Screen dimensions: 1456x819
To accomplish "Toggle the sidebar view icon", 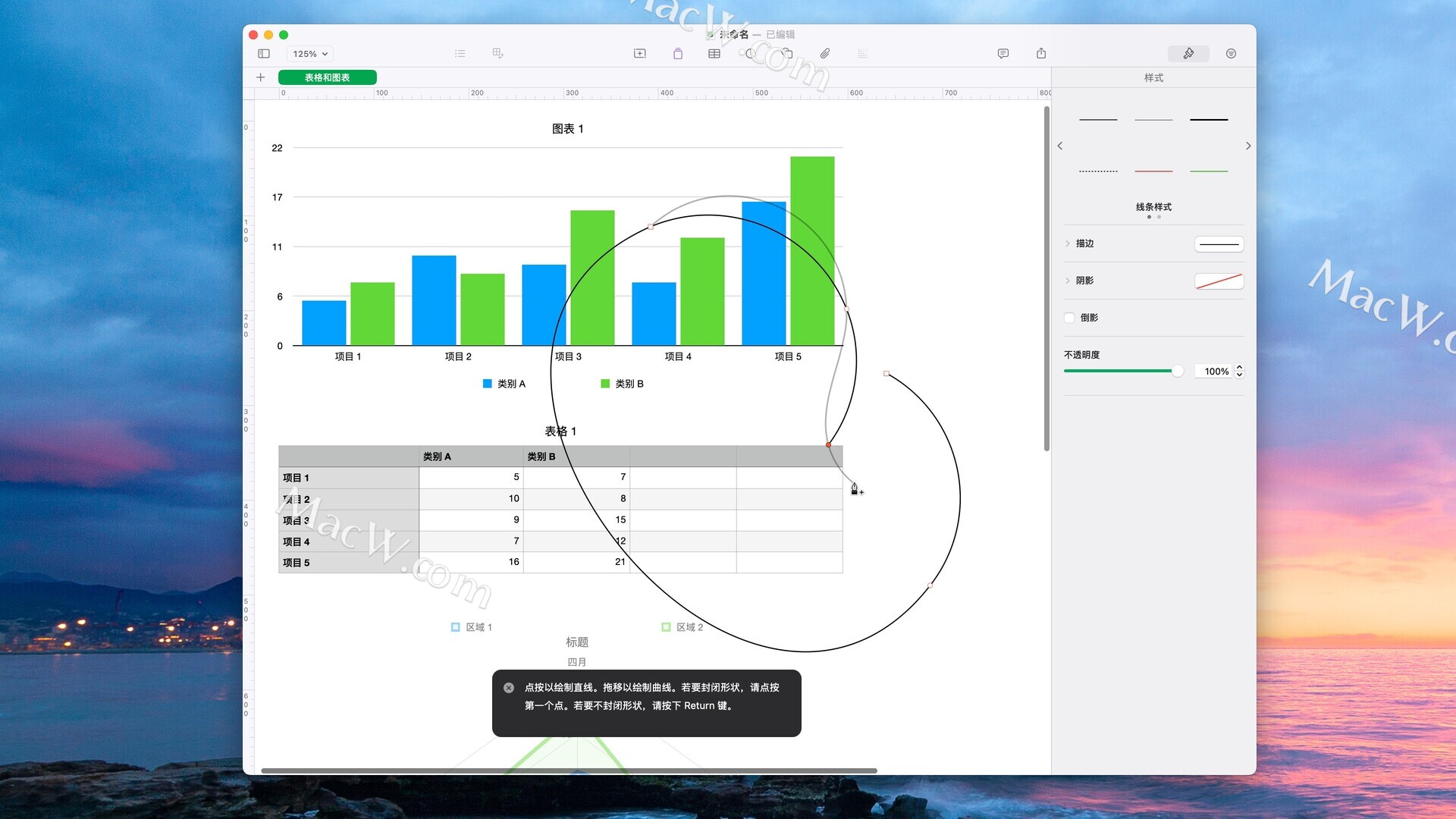I will (x=264, y=54).
